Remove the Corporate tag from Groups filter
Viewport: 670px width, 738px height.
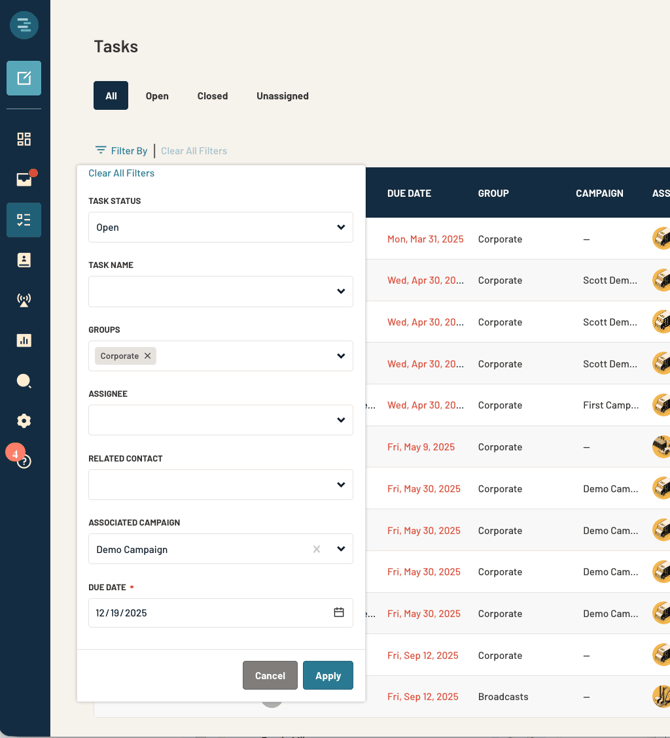click(148, 356)
